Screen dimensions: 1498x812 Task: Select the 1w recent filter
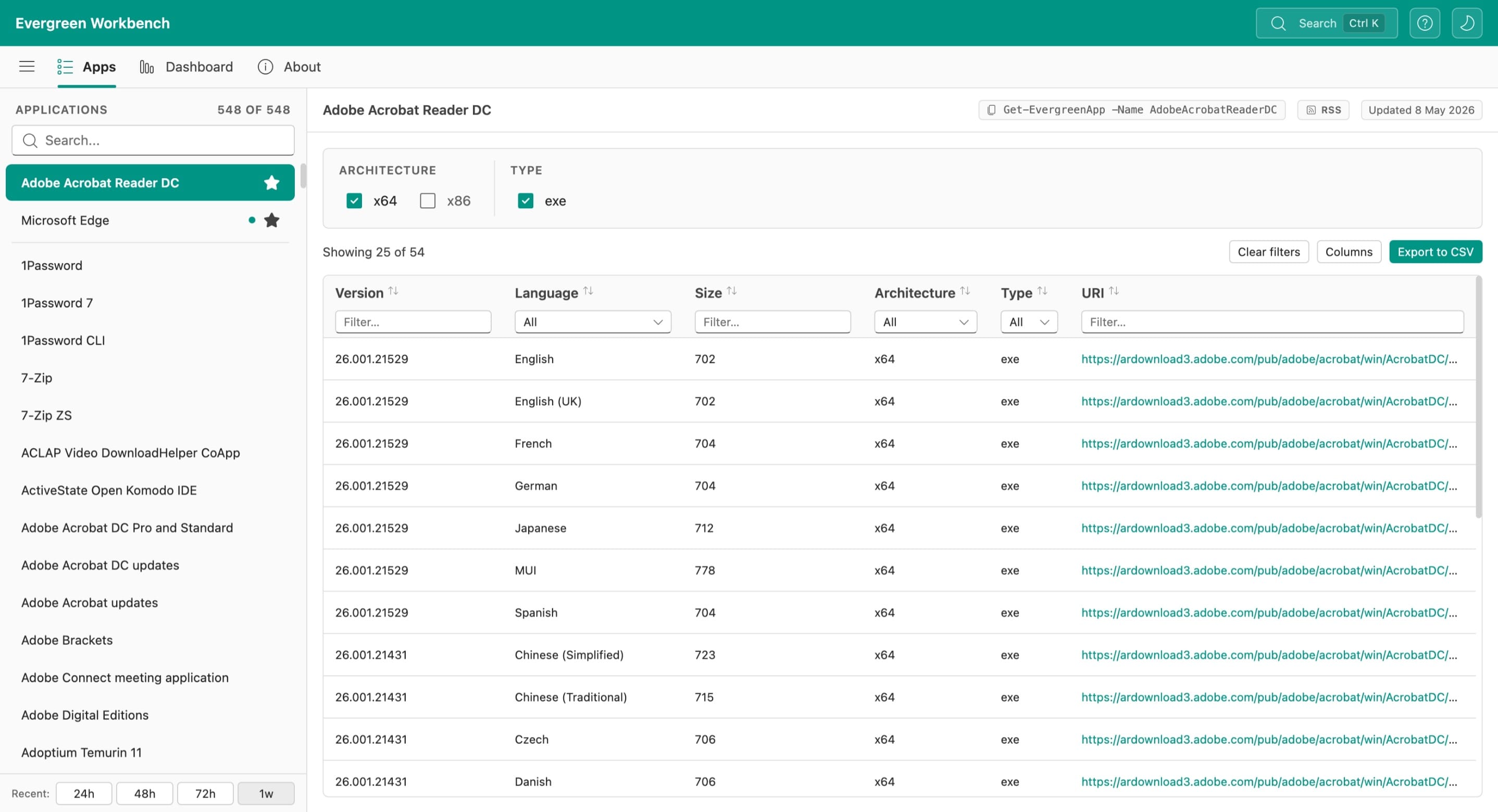(x=266, y=793)
